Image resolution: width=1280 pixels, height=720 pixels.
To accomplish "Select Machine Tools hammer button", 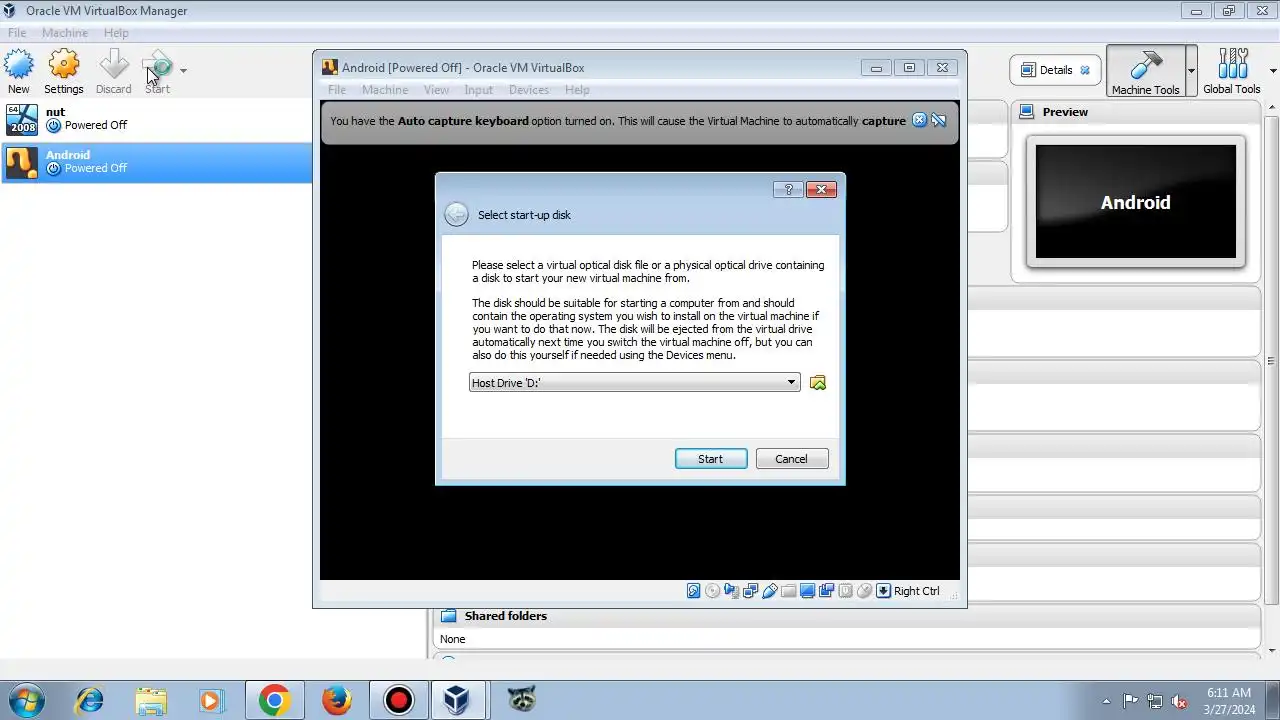I will 1145,70.
